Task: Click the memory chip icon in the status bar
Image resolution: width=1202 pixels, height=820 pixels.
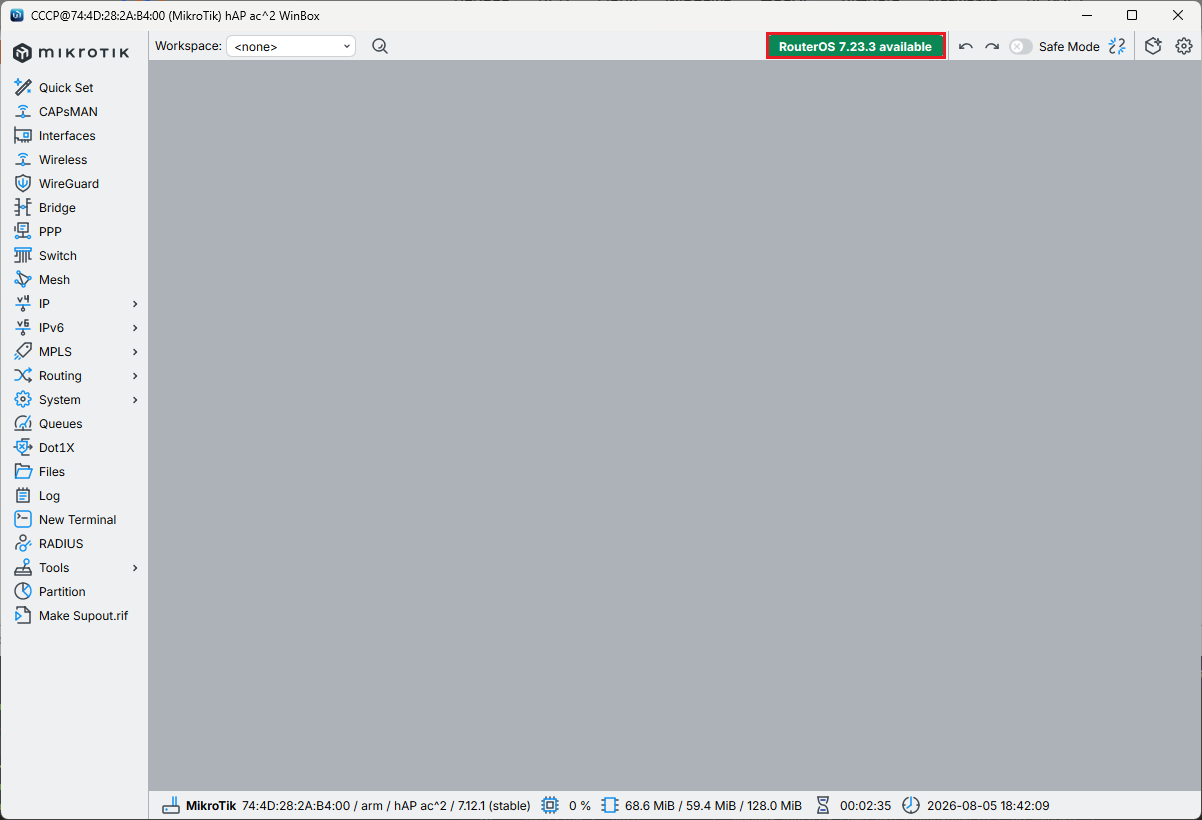Action: click(610, 805)
